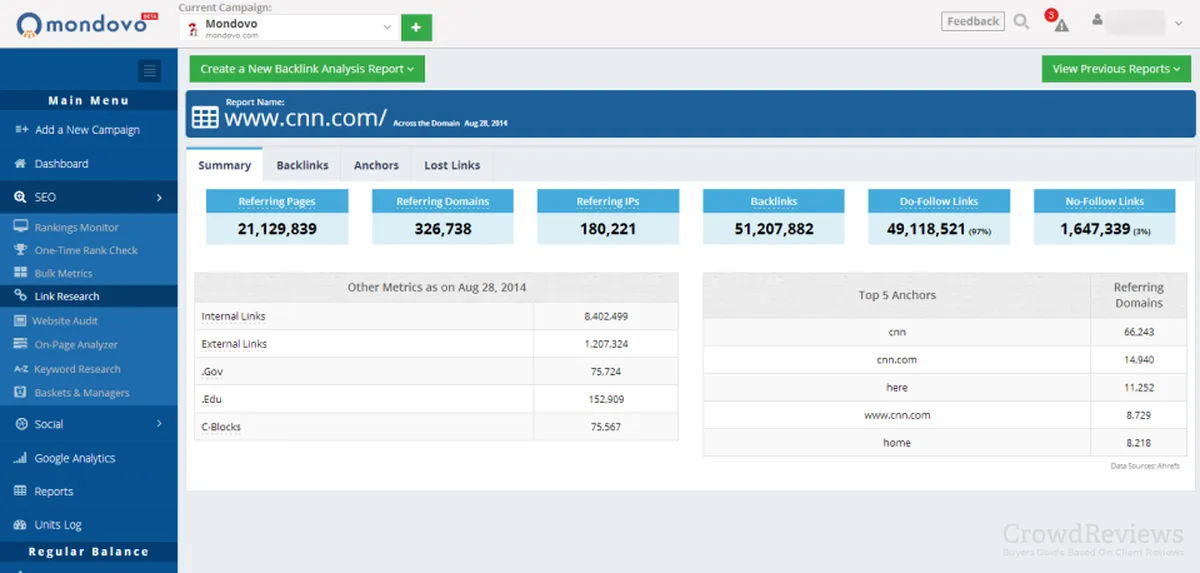Click the No-Follow Links link

(1105, 201)
